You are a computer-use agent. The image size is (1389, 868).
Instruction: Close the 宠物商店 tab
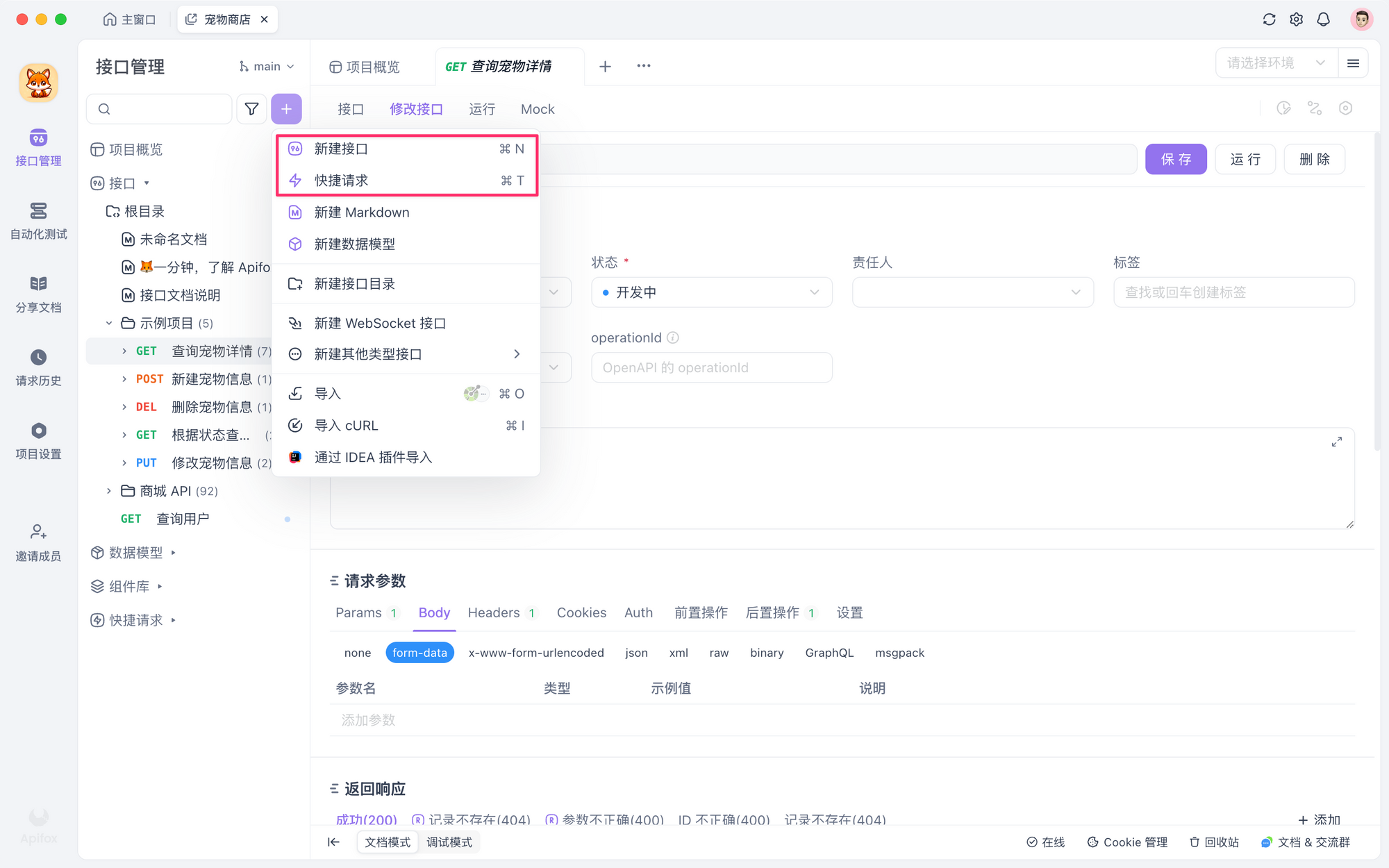coord(264,19)
